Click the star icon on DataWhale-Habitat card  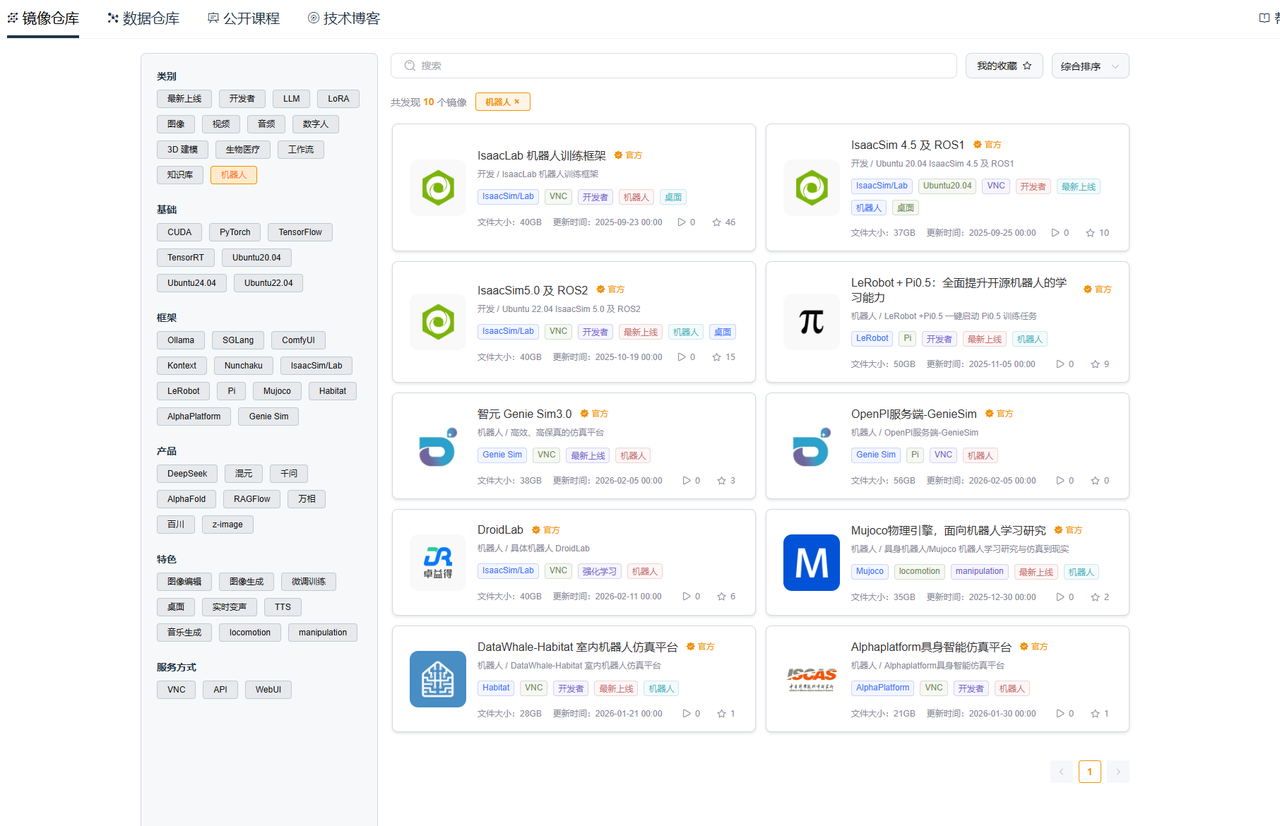click(721, 714)
